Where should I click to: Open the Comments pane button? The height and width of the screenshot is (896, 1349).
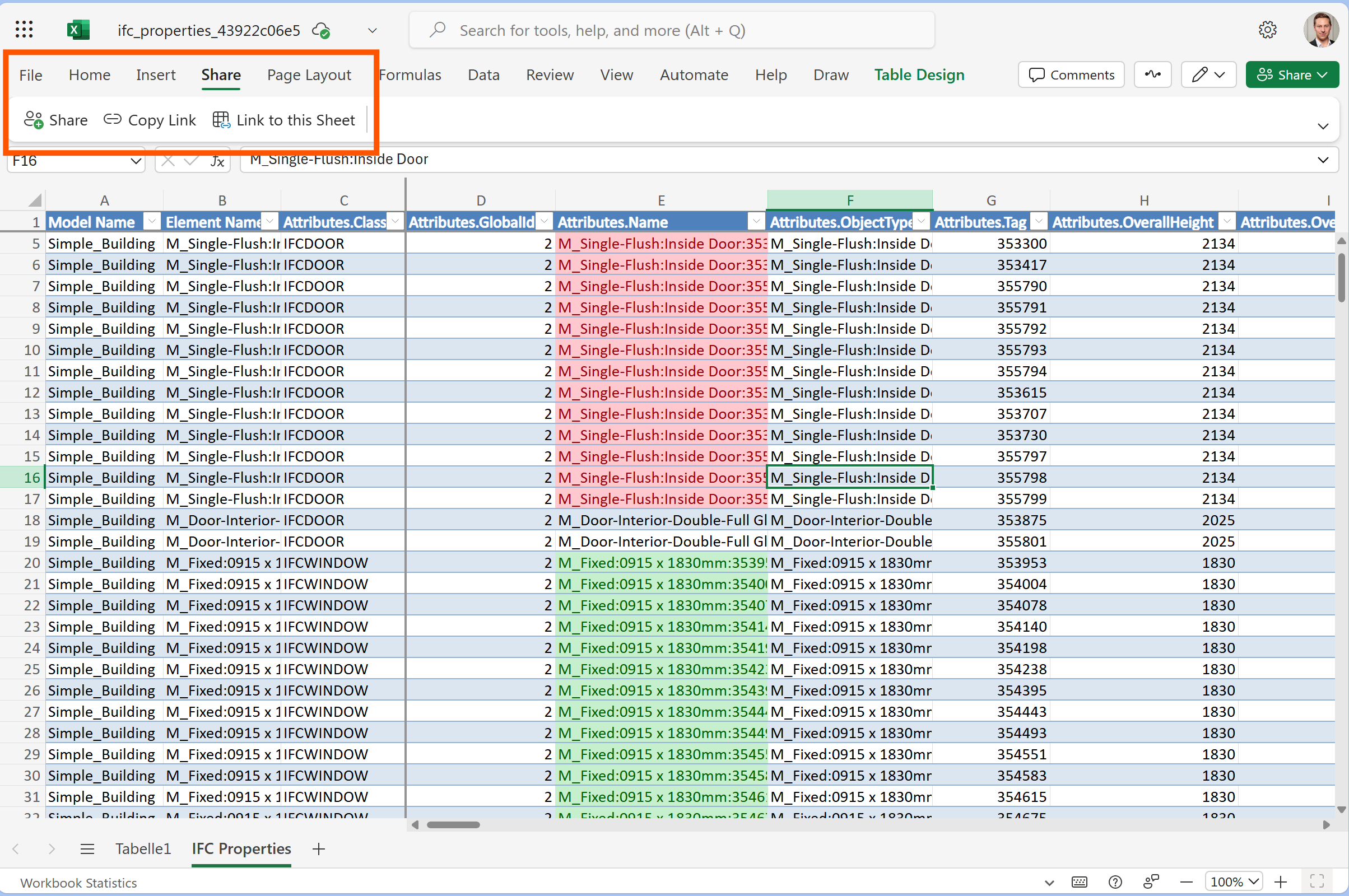pos(1071,74)
